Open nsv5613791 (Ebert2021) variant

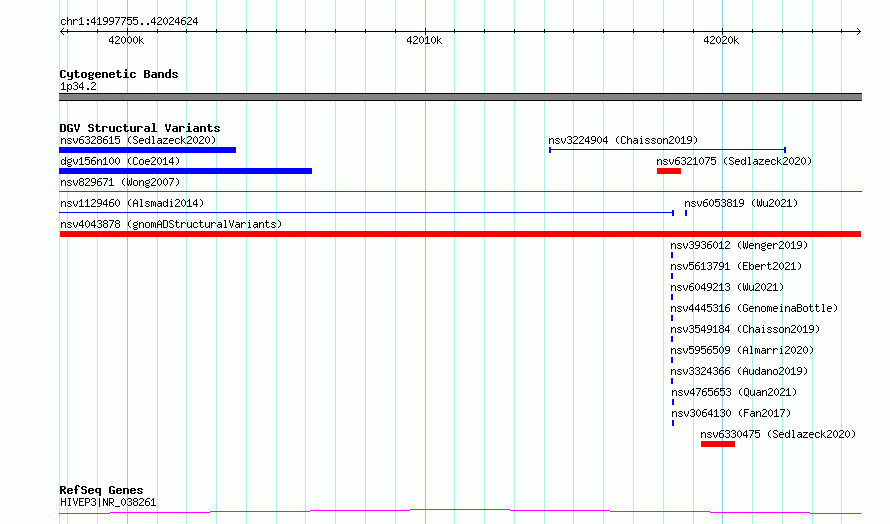pos(736,266)
